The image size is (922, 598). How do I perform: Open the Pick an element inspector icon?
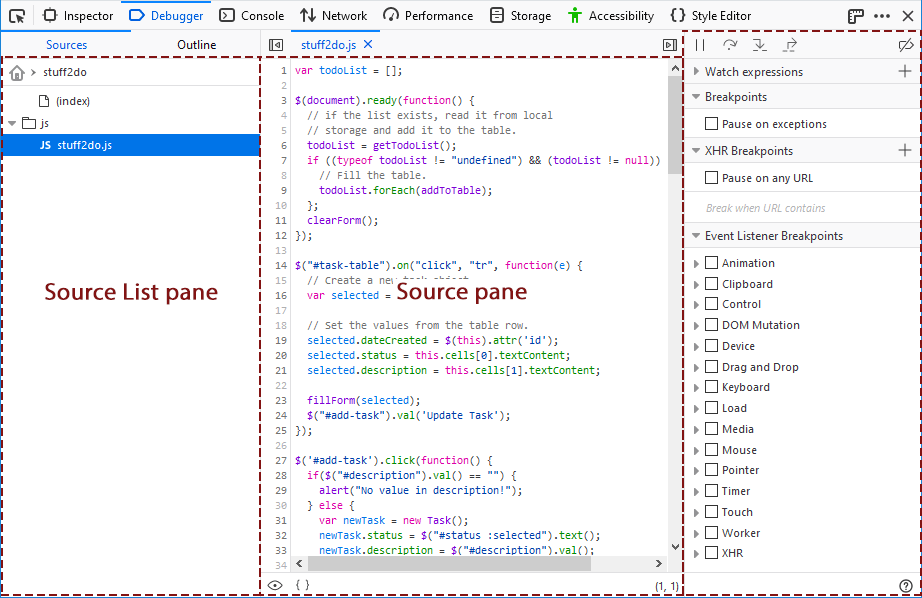tap(16, 15)
